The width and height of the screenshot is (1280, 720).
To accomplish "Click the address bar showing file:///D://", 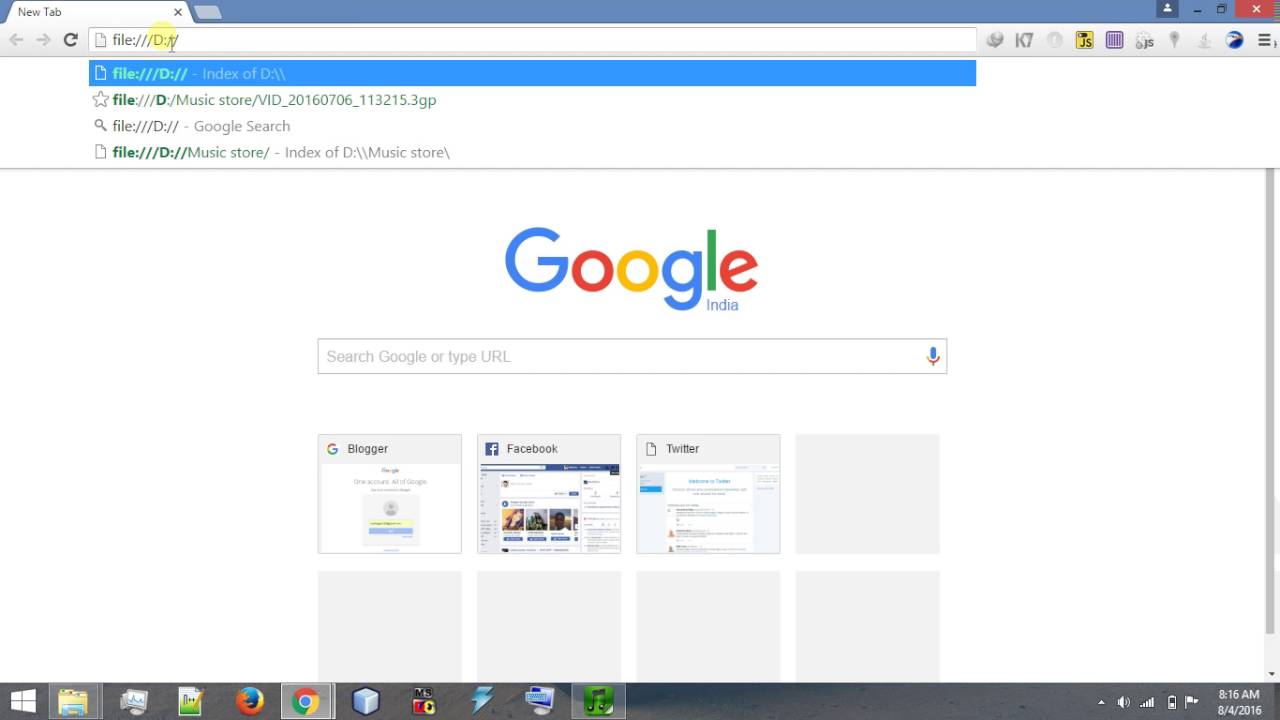I will pyautogui.click(x=532, y=40).
